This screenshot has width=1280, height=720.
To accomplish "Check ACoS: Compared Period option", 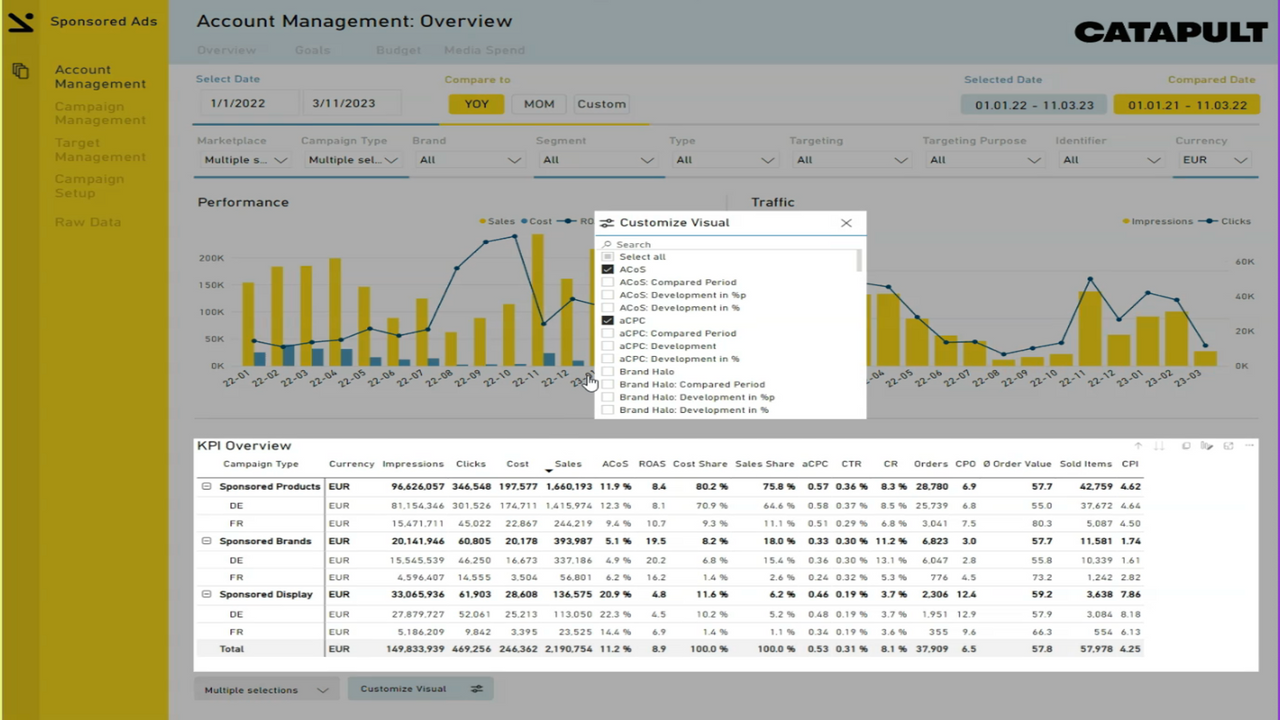I will 607,283.
